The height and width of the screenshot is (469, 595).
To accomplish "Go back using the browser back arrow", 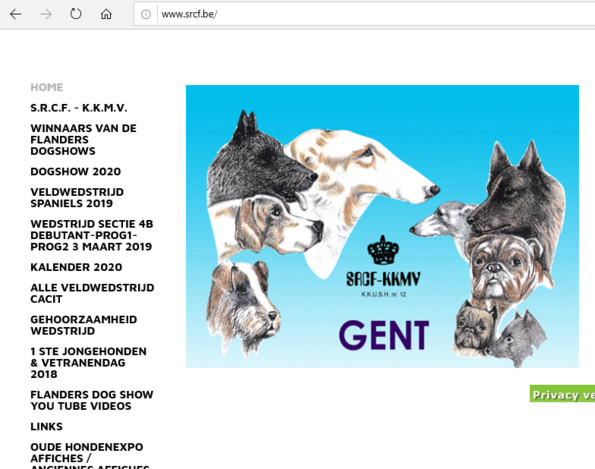I will pyautogui.click(x=16, y=14).
